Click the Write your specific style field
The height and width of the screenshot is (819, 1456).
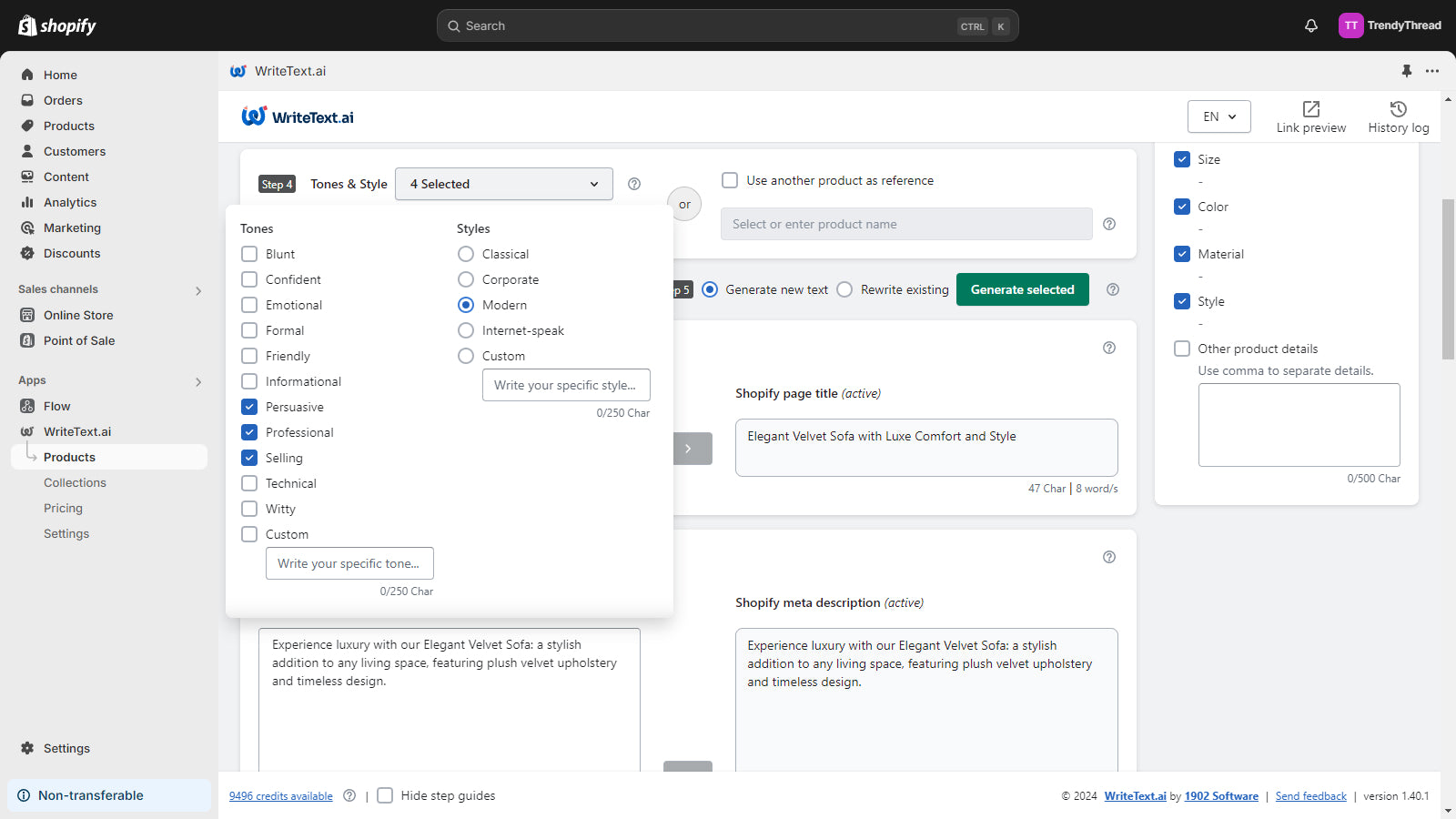(566, 385)
